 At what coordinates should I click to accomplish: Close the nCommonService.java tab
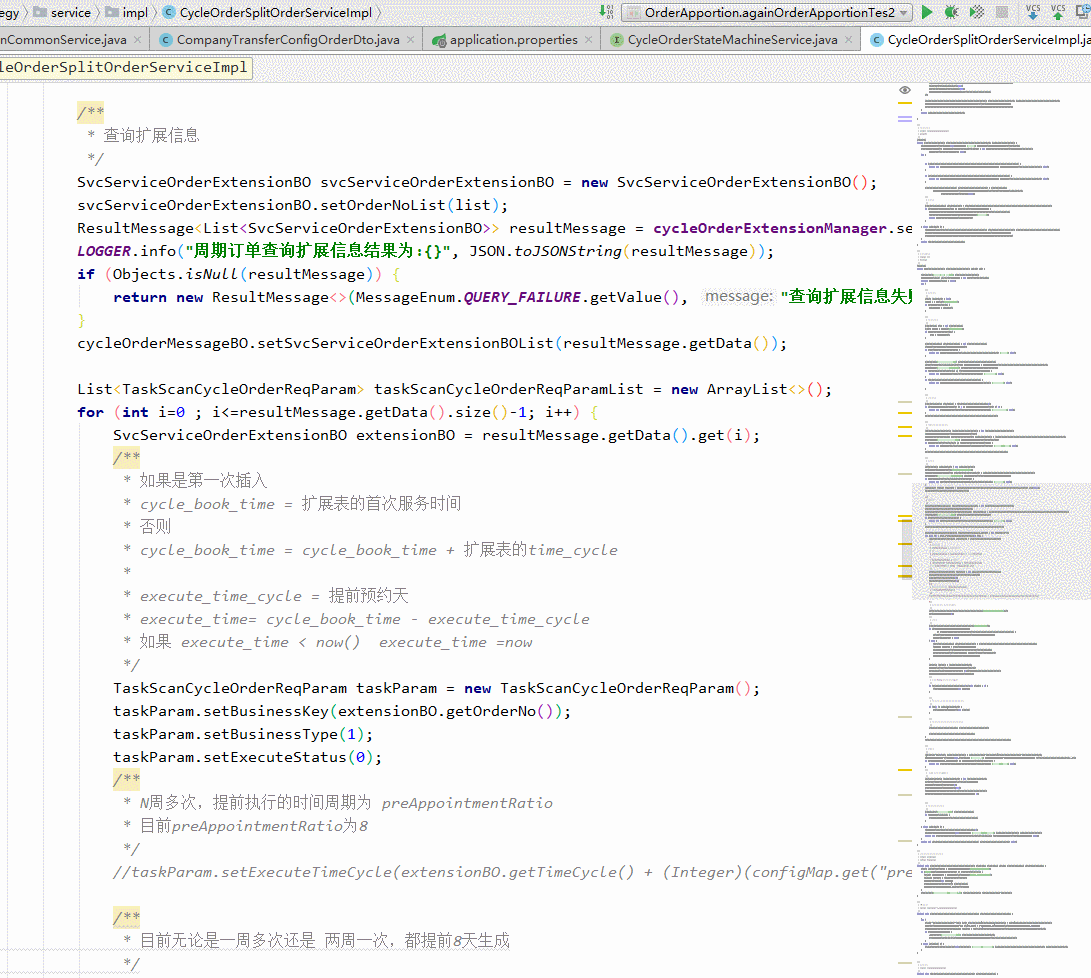point(137,40)
